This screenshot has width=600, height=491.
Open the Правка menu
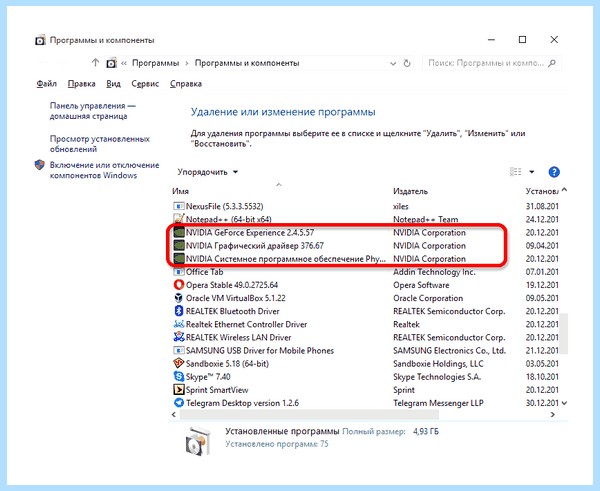click(82, 84)
